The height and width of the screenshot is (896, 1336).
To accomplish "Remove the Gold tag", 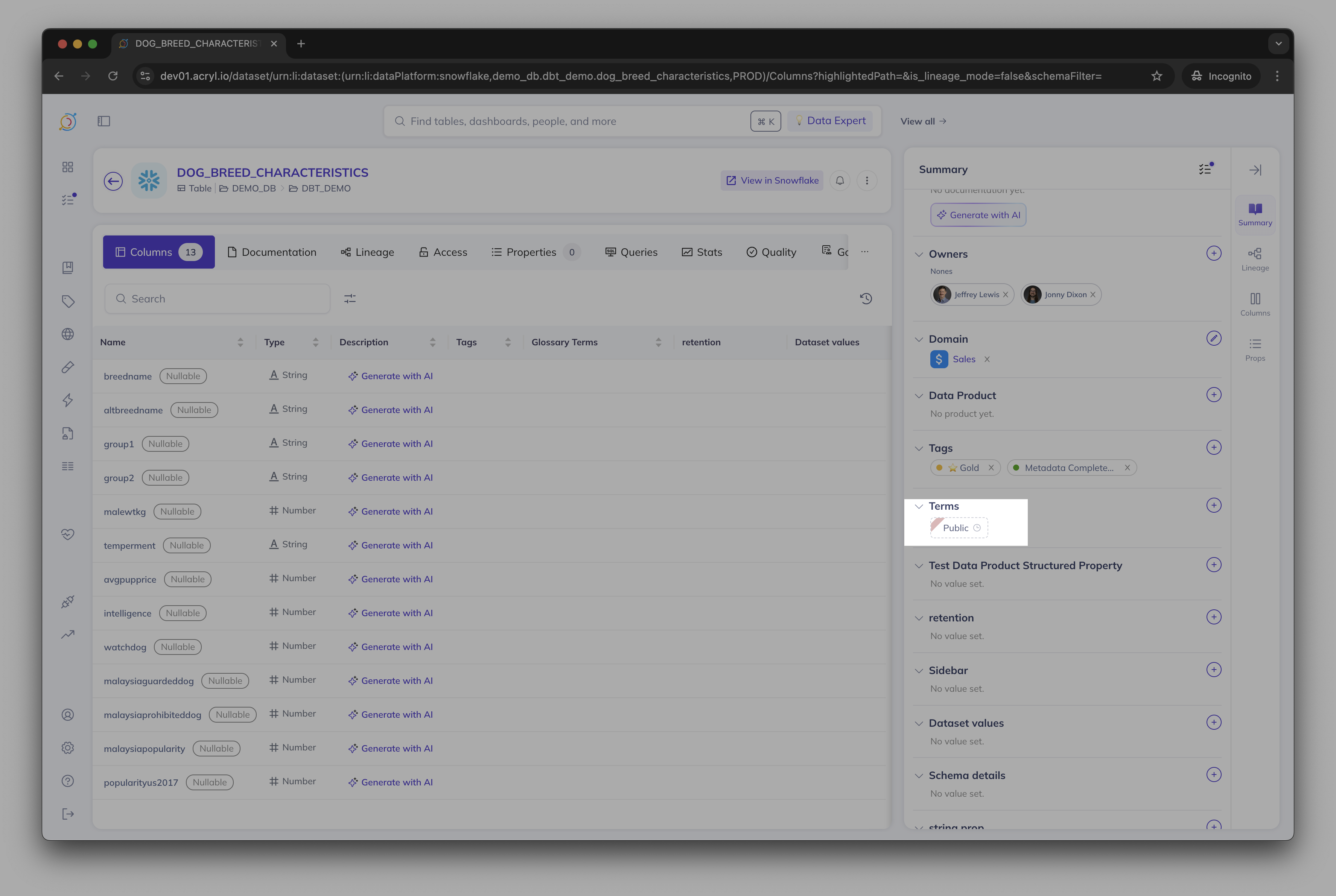I will [991, 468].
